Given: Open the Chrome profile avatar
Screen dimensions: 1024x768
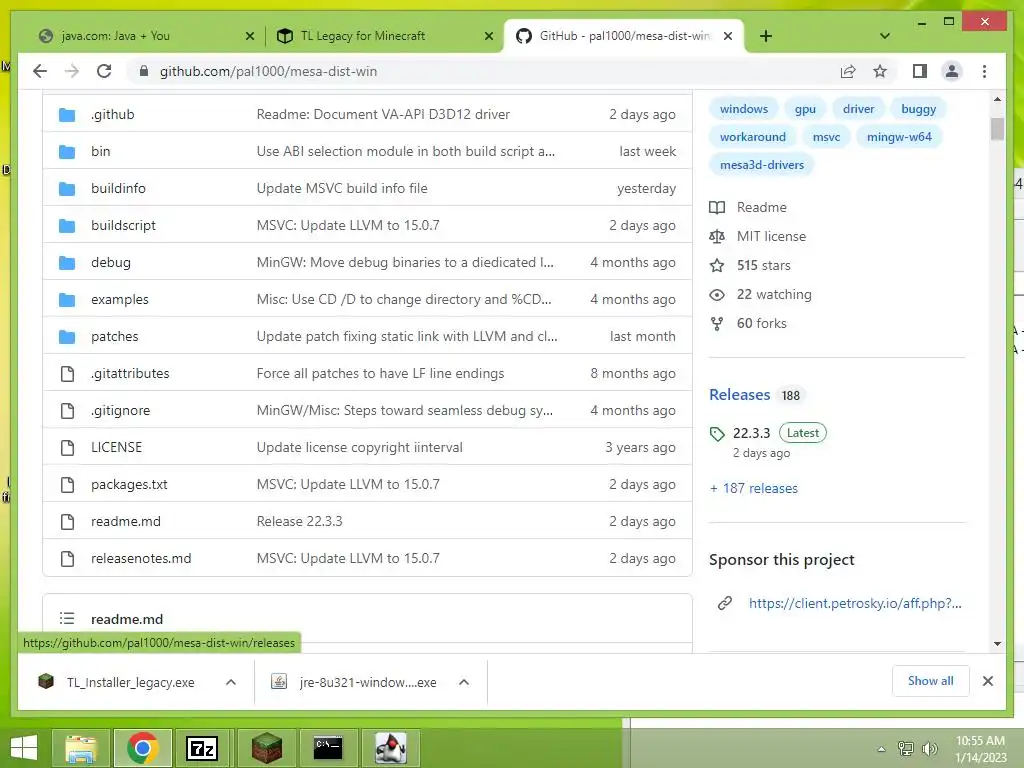Looking at the screenshot, I should pos(952,71).
